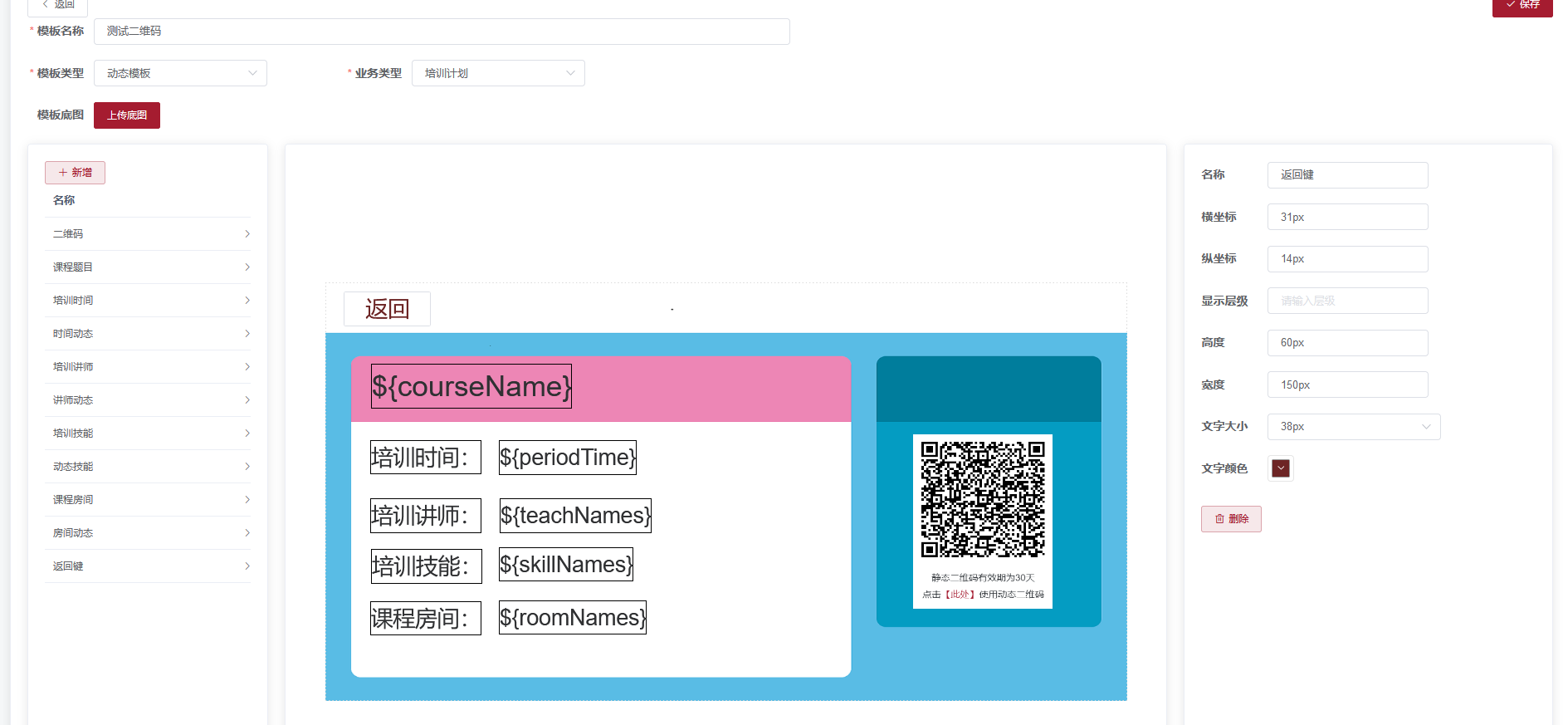Click the 保存 save button
The image size is (1568, 725).
click(1522, 5)
